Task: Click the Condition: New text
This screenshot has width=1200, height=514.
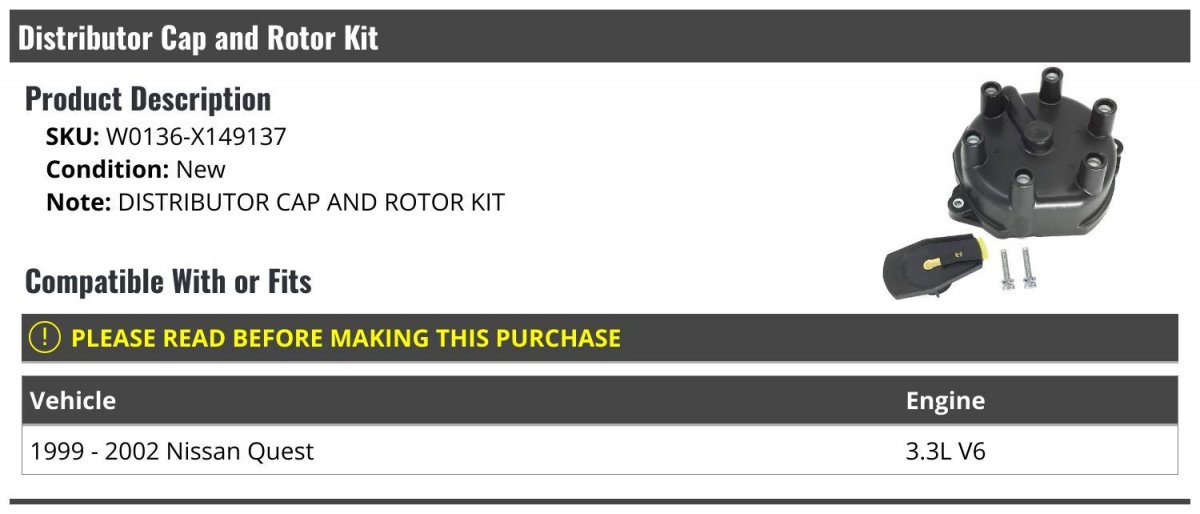Action: 136,169
